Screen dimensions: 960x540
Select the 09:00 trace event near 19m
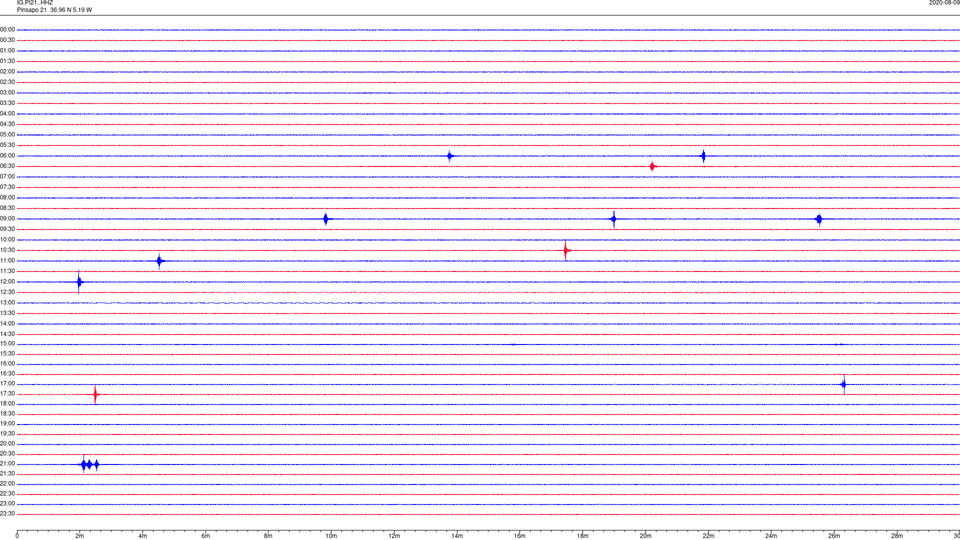613,219
